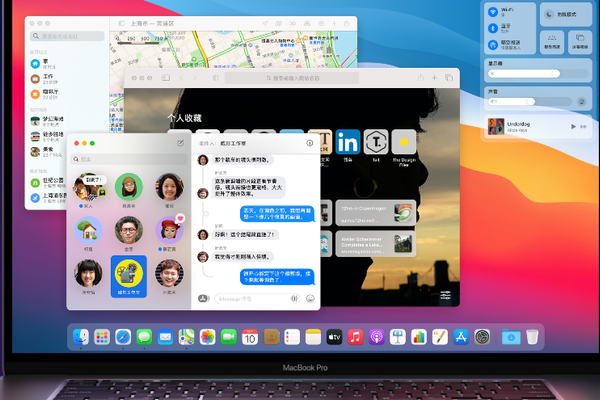Toggle AirDrop in Control Center

[x=493, y=45]
